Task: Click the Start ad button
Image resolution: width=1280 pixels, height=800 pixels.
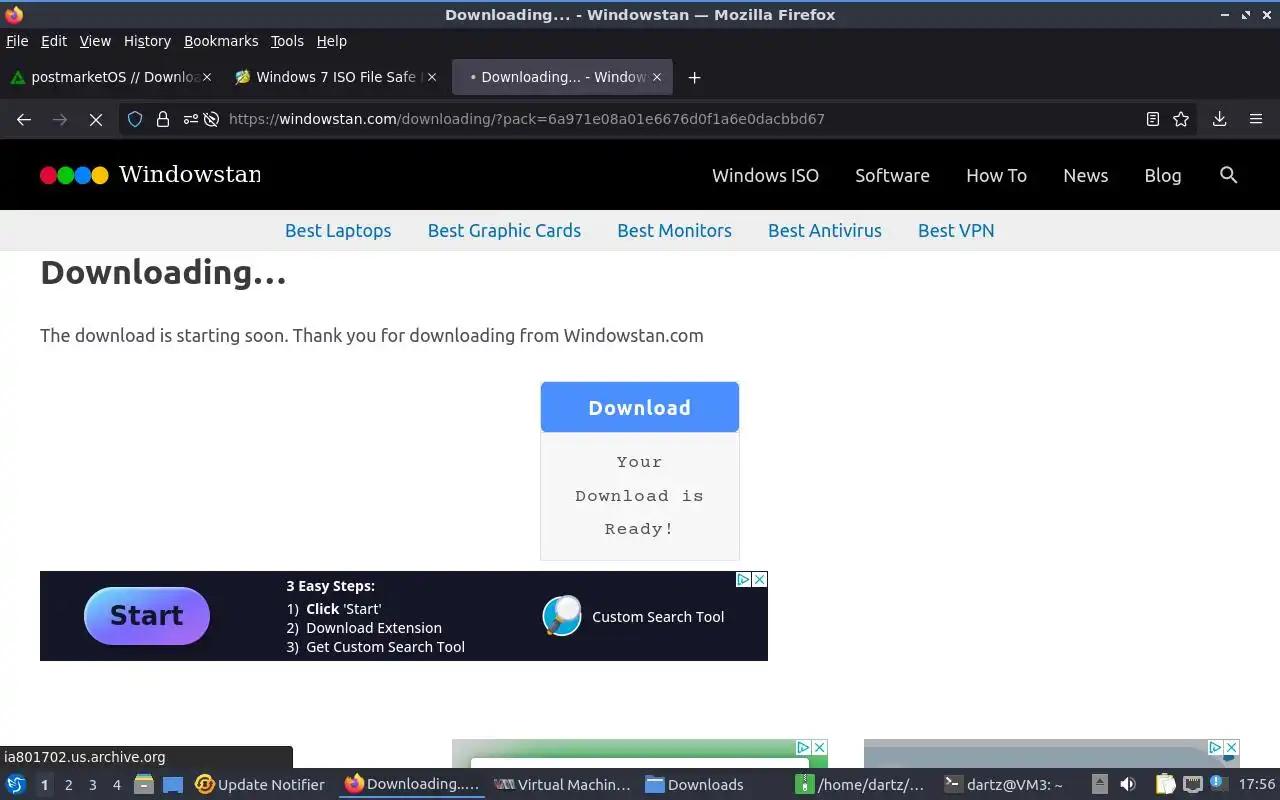Action: [147, 616]
